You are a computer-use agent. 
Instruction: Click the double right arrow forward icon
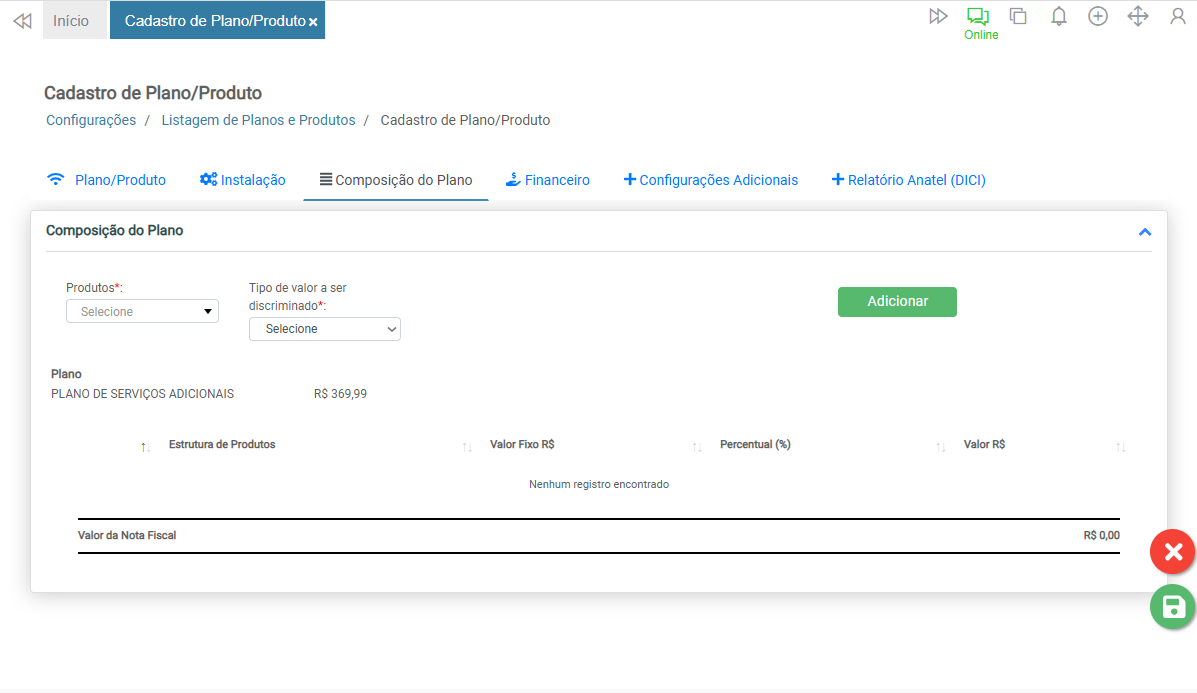click(x=938, y=16)
